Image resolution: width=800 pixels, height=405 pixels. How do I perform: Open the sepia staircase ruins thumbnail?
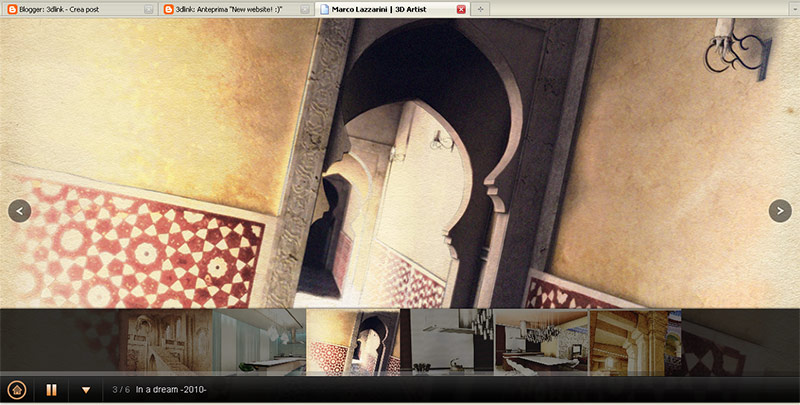tap(165, 342)
